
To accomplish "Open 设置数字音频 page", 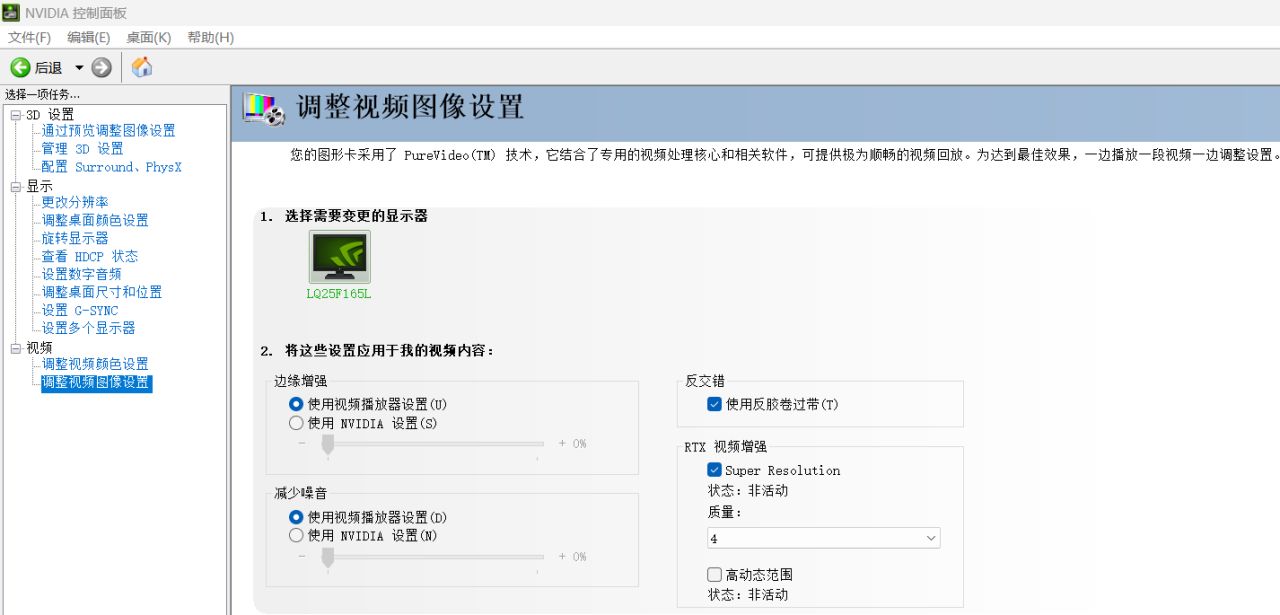I will 82,274.
